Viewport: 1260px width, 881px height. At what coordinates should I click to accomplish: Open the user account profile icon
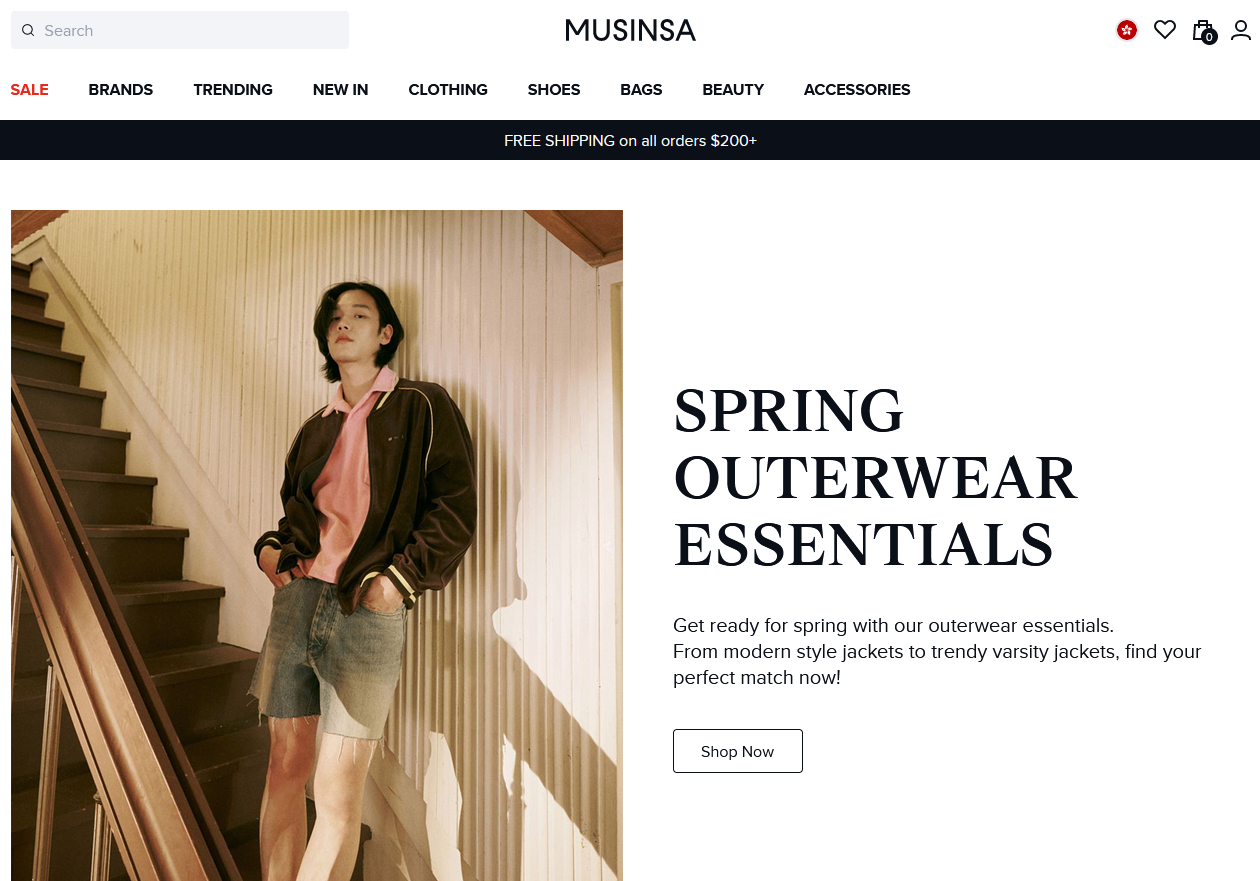[1241, 30]
